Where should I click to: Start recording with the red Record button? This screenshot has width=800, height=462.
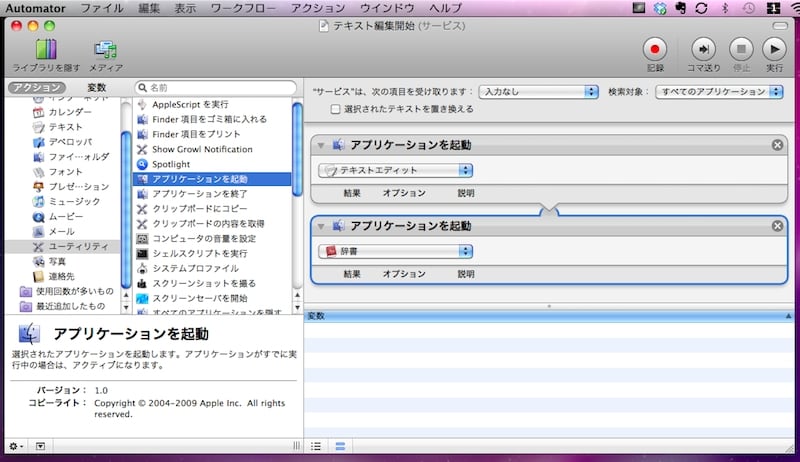pos(655,49)
